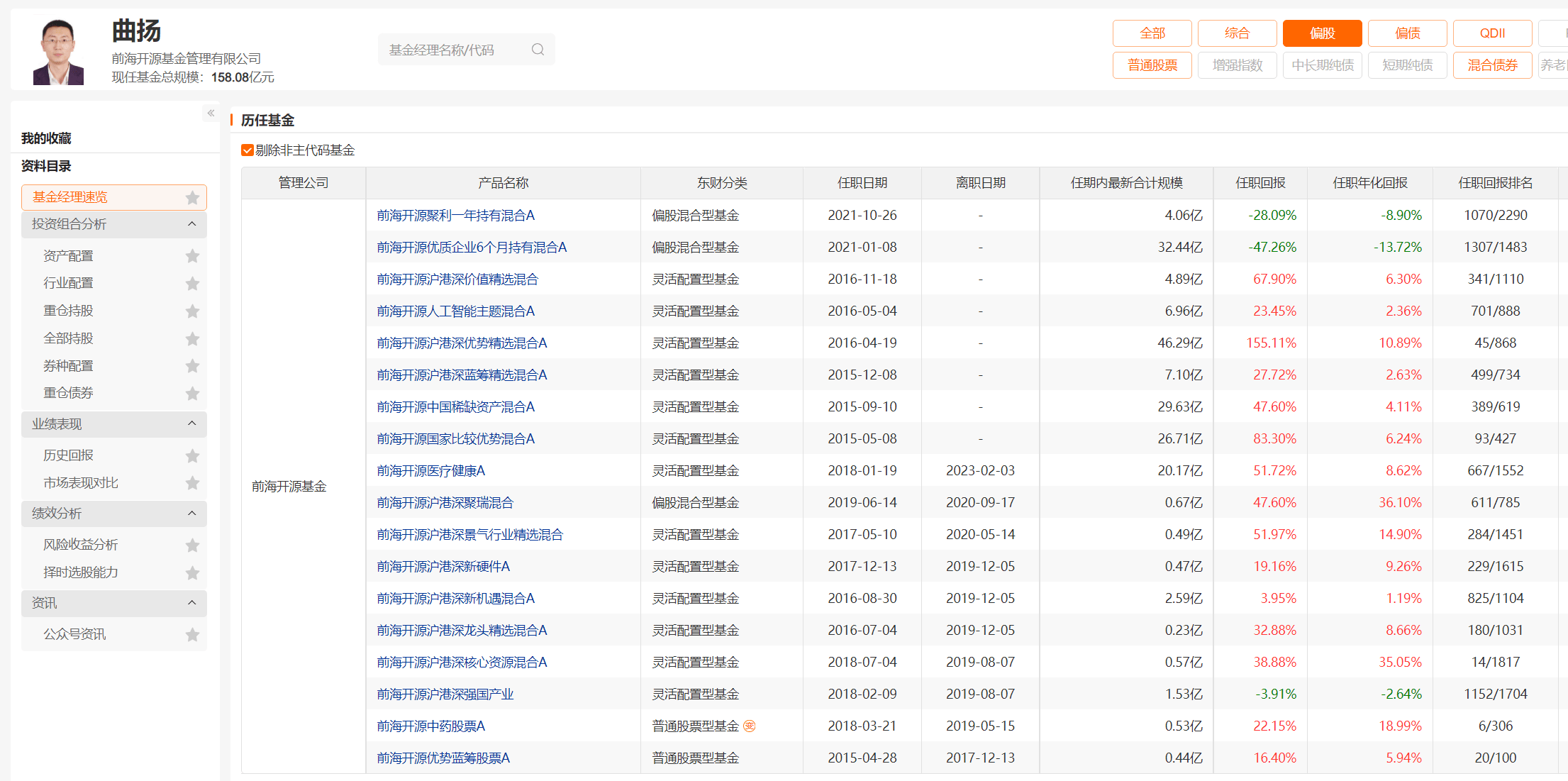Select the 偏债 category tab

tap(1408, 33)
